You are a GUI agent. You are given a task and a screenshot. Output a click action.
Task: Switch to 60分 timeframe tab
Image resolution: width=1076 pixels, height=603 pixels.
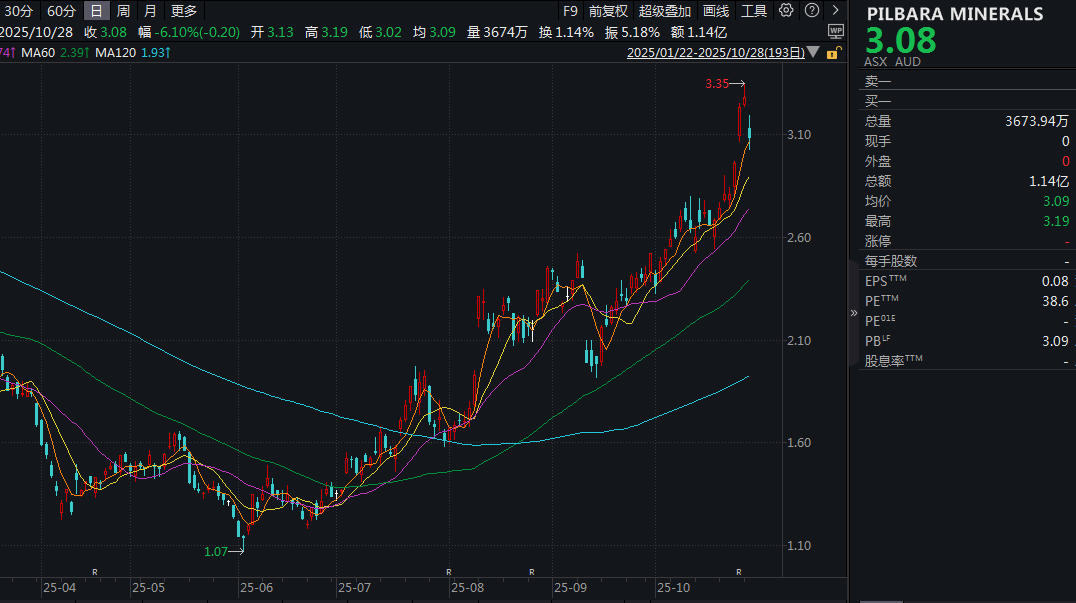click(x=60, y=11)
